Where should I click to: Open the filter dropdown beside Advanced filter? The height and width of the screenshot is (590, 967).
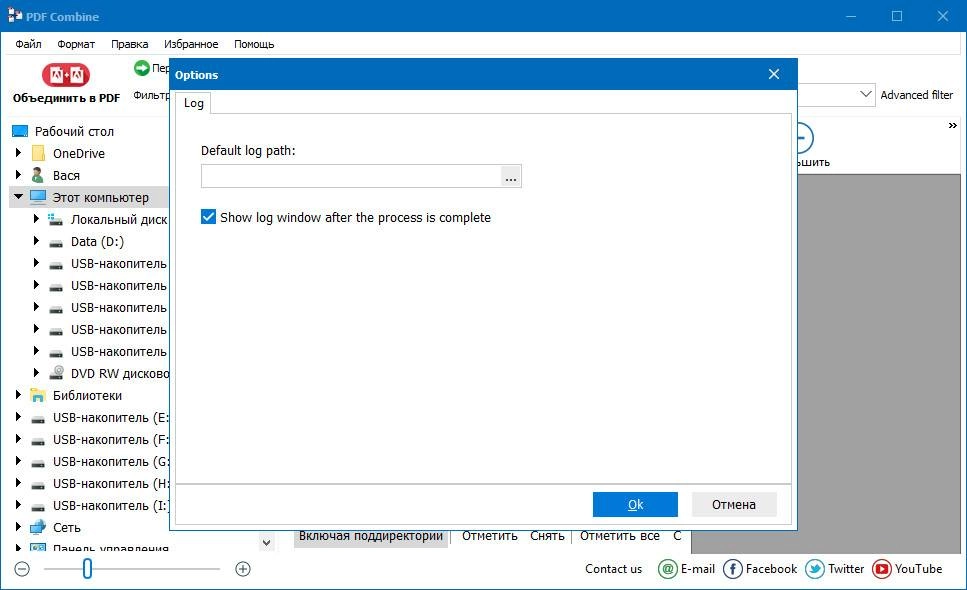pos(866,94)
